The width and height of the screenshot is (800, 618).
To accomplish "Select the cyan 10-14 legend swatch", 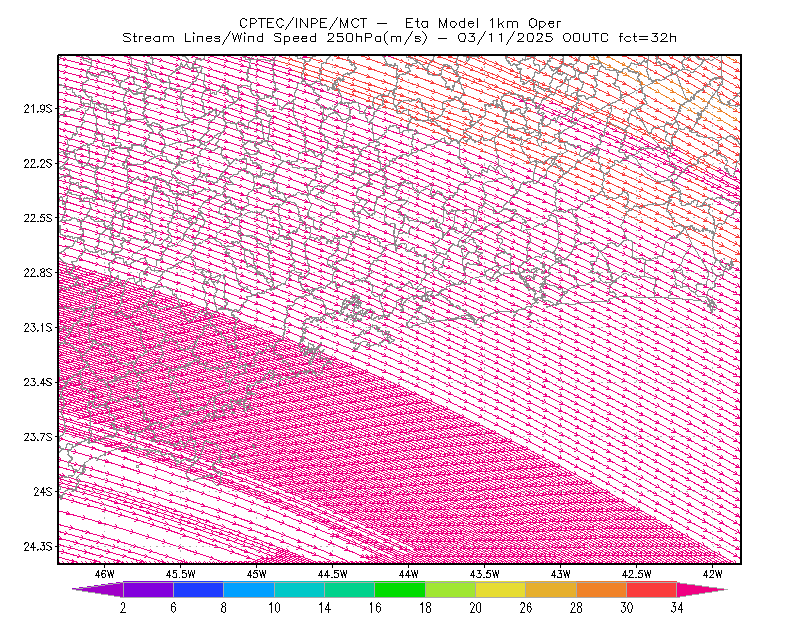I will click(x=299, y=589).
